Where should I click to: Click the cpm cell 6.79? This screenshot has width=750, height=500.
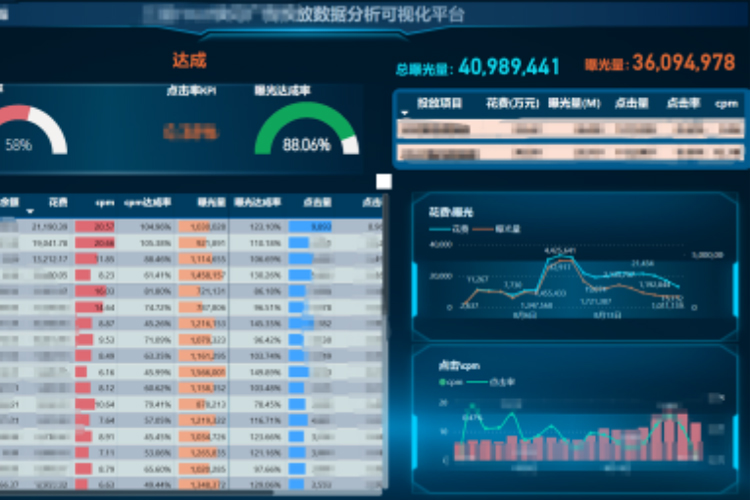pyautogui.click(x=106, y=469)
